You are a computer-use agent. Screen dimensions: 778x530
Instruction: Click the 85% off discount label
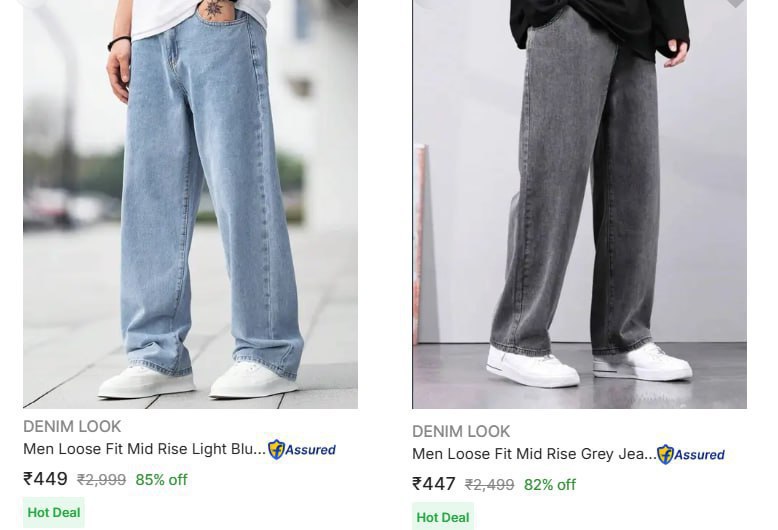161,480
